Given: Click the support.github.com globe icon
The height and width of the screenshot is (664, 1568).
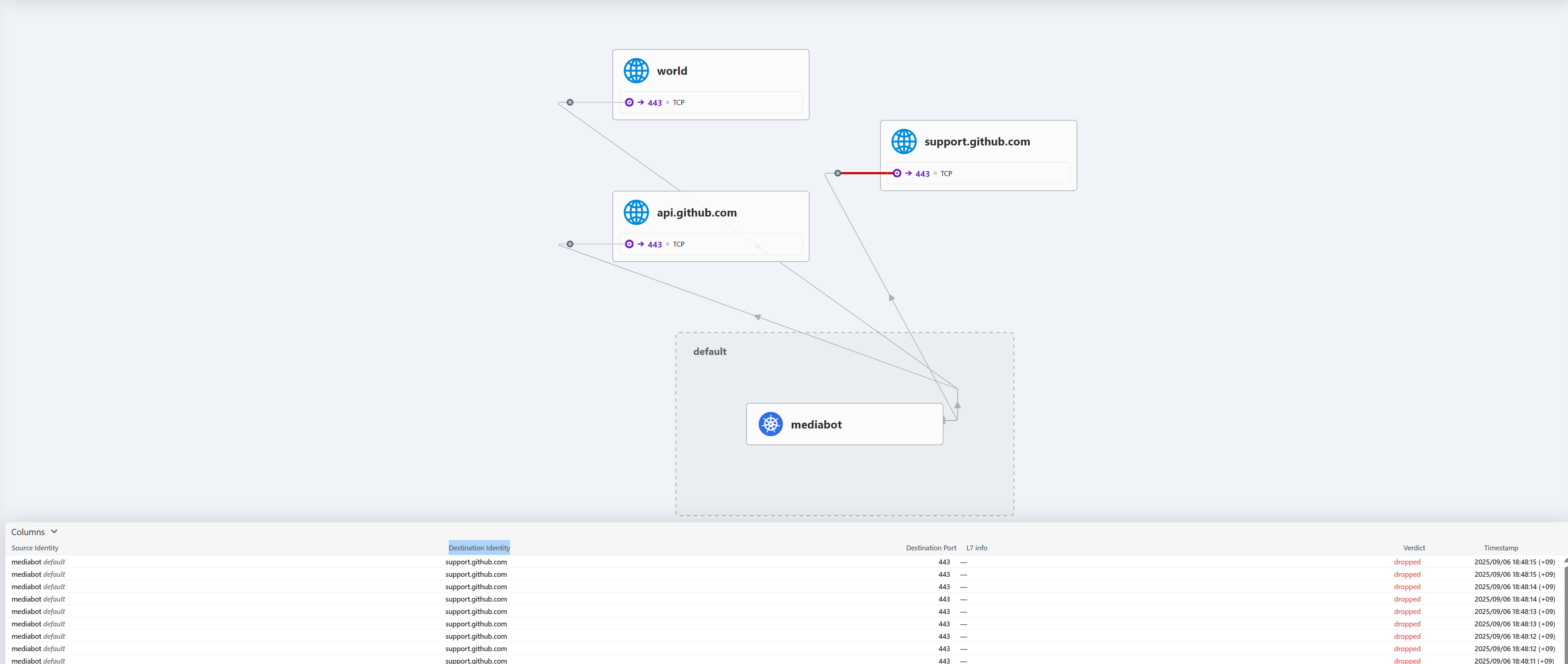Looking at the screenshot, I should point(903,141).
